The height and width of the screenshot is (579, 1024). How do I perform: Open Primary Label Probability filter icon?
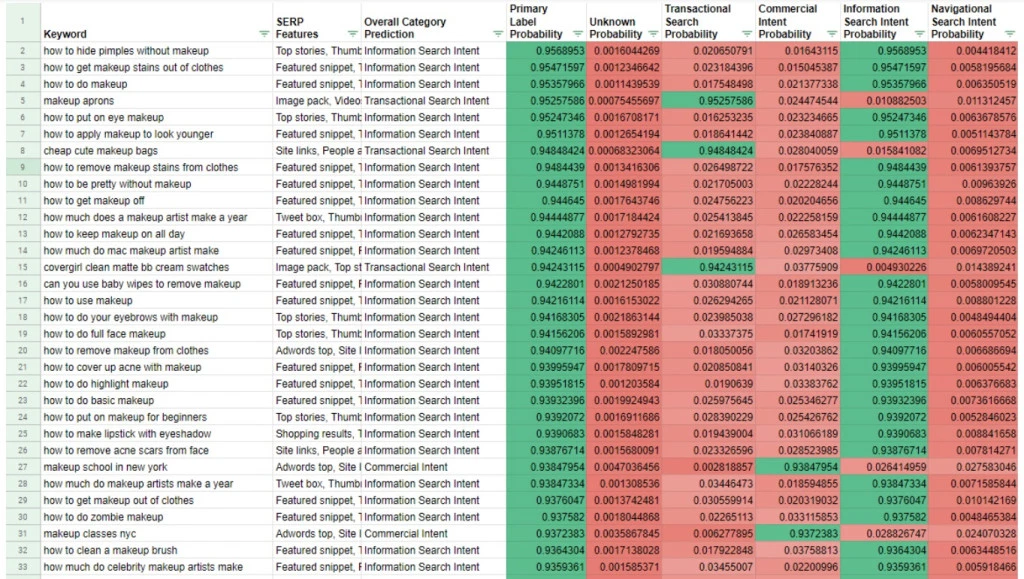[x=574, y=34]
